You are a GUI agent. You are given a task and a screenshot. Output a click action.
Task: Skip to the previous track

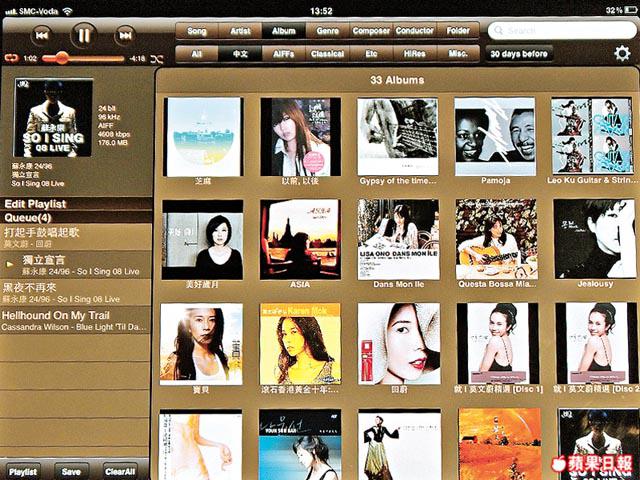point(42,36)
